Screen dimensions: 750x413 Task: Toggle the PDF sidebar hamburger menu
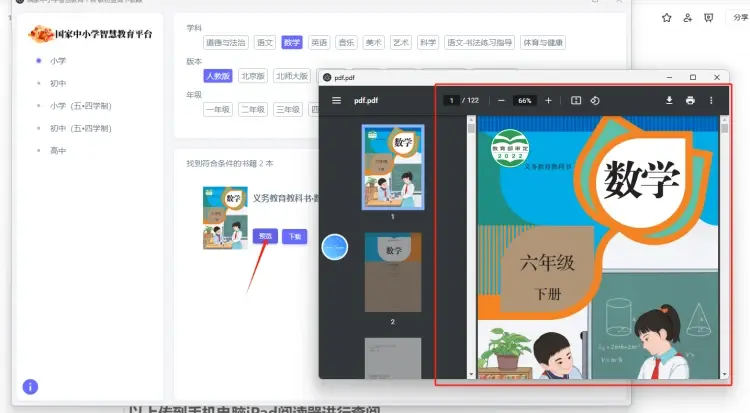point(336,100)
